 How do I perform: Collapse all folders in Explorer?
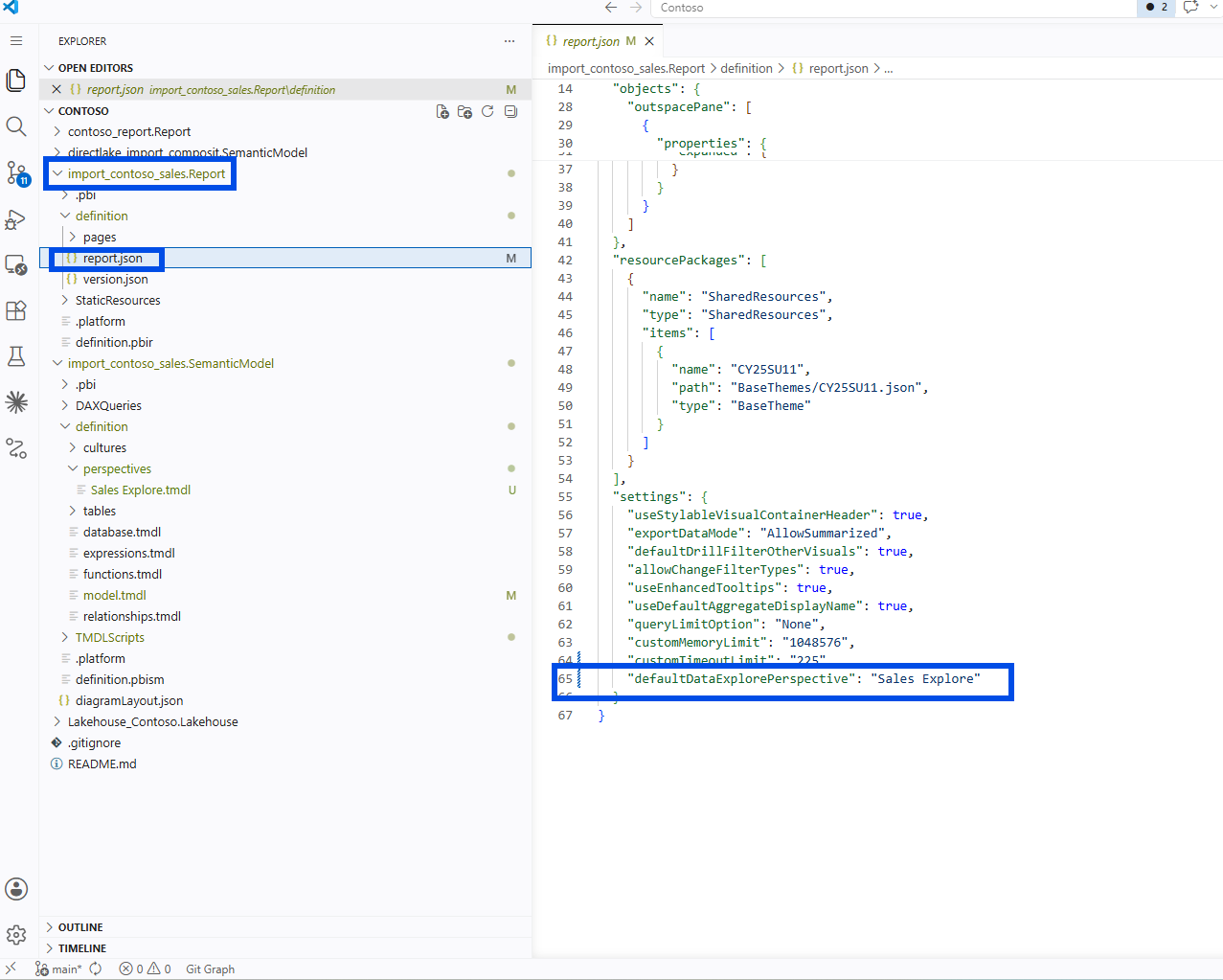pyautogui.click(x=510, y=111)
